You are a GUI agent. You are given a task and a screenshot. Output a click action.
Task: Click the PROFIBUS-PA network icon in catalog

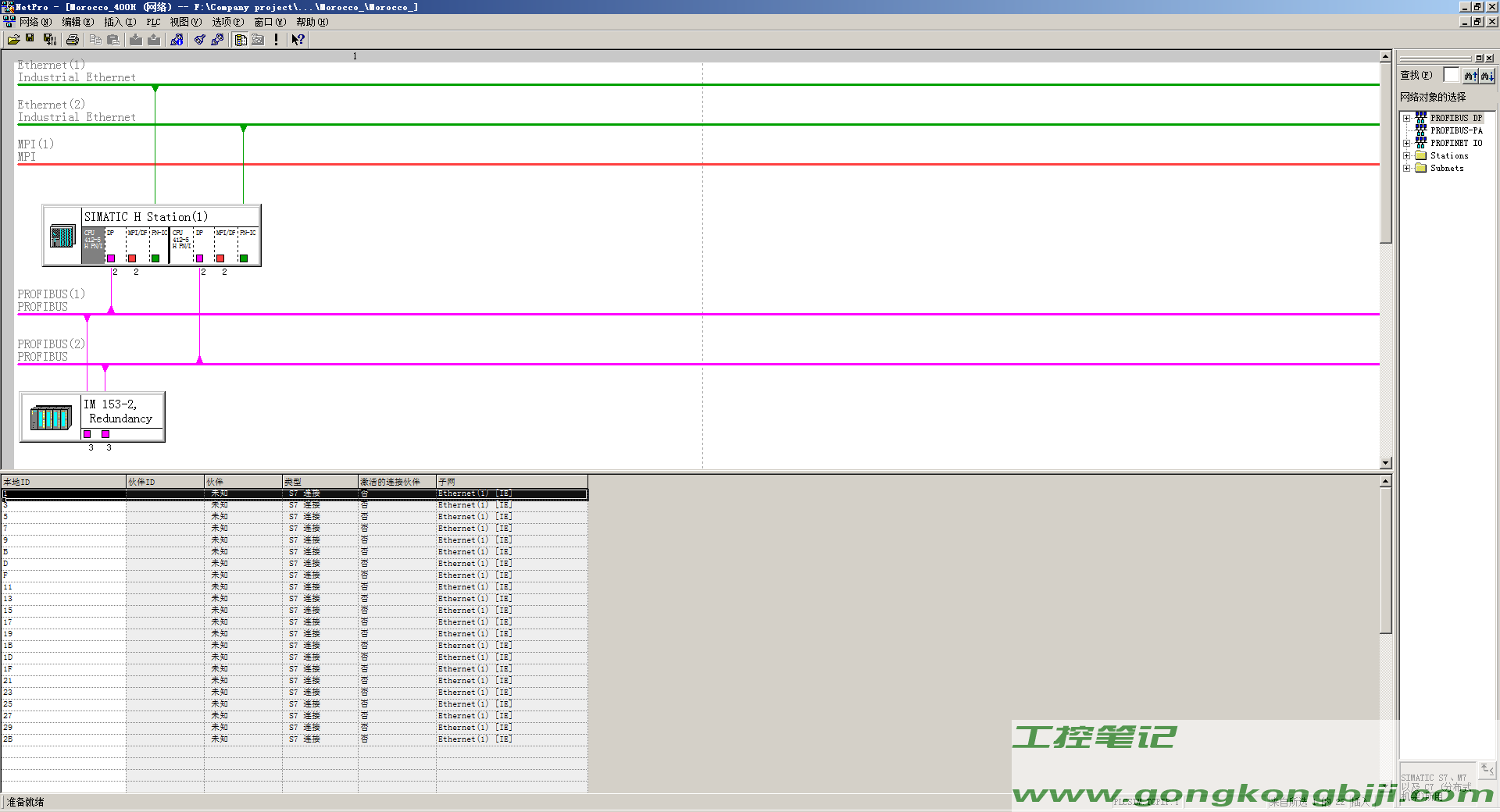click(x=1420, y=130)
